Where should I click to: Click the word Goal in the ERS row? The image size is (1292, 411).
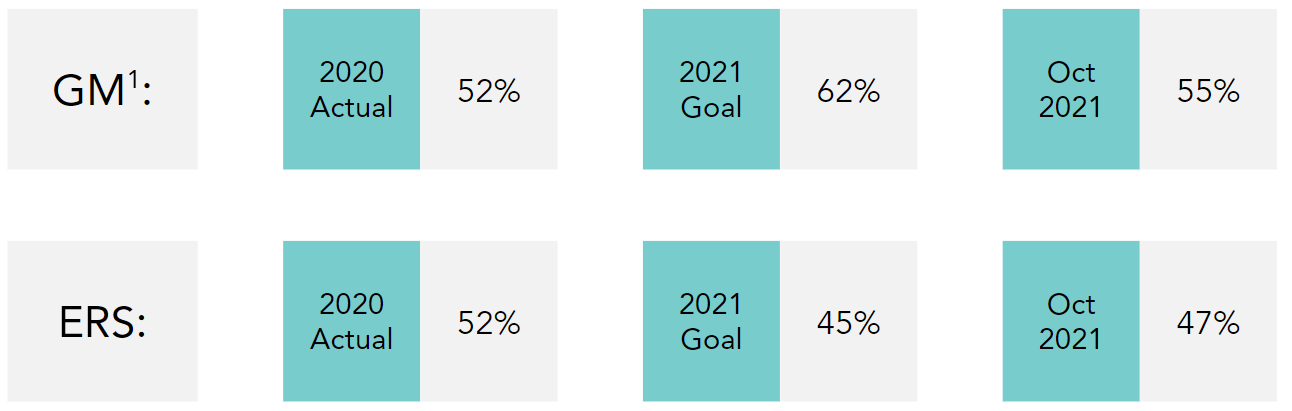click(711, 339)
